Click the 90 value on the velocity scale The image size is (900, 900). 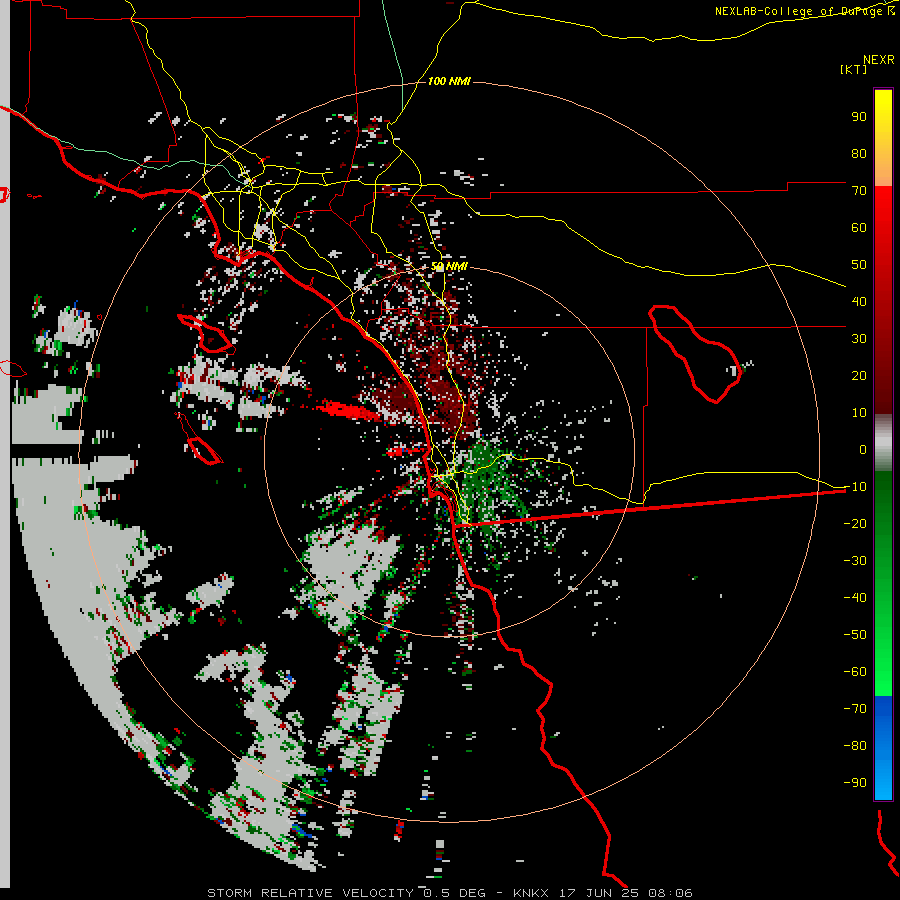pos(859,117)
